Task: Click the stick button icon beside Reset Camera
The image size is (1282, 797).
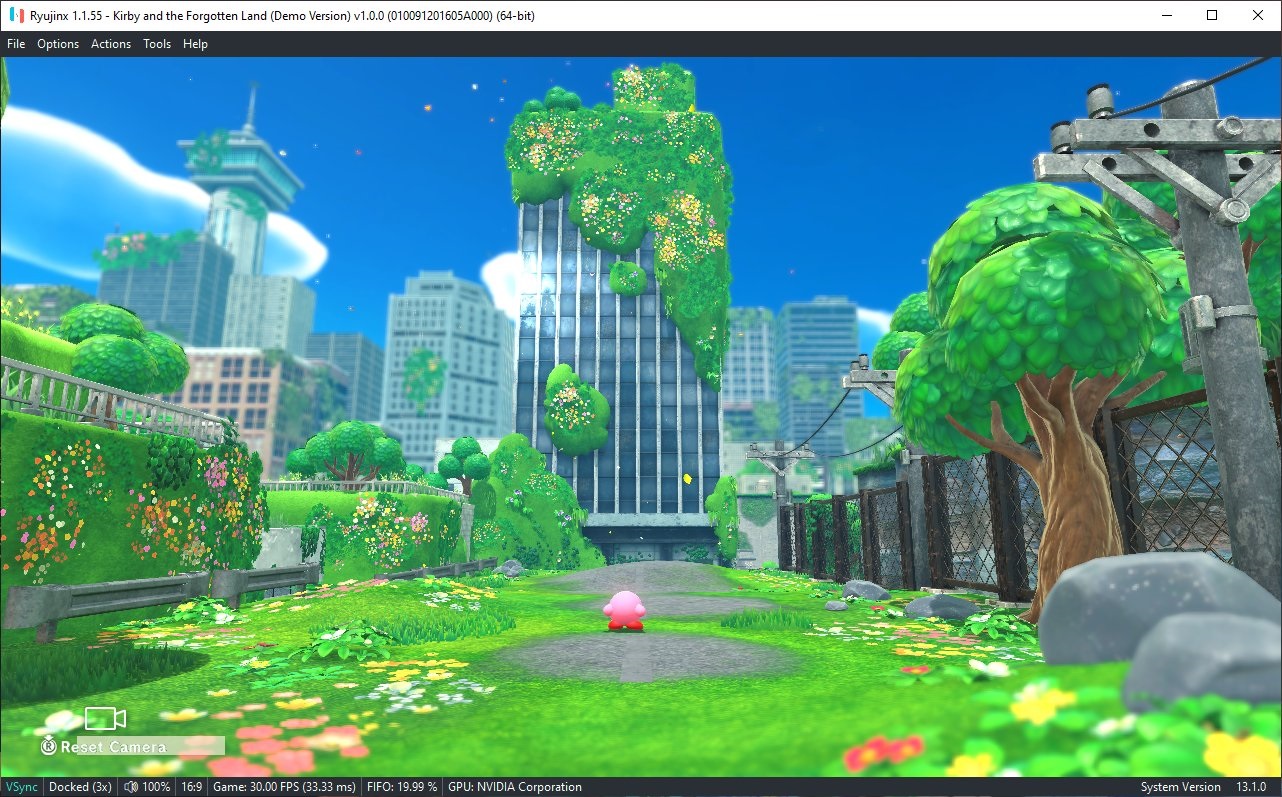Action: (x=48, y=746)
